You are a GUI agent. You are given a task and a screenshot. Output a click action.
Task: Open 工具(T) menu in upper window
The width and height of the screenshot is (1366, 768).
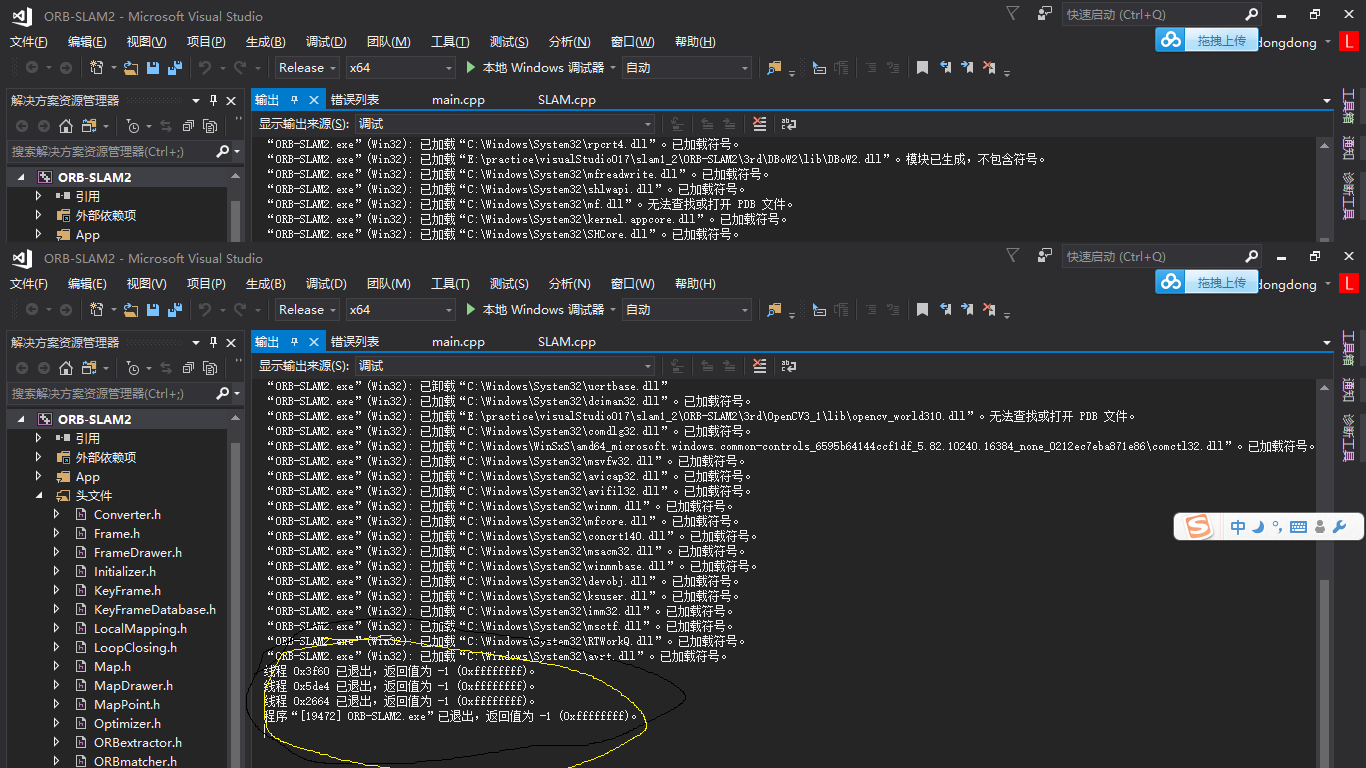pos(450,42)
